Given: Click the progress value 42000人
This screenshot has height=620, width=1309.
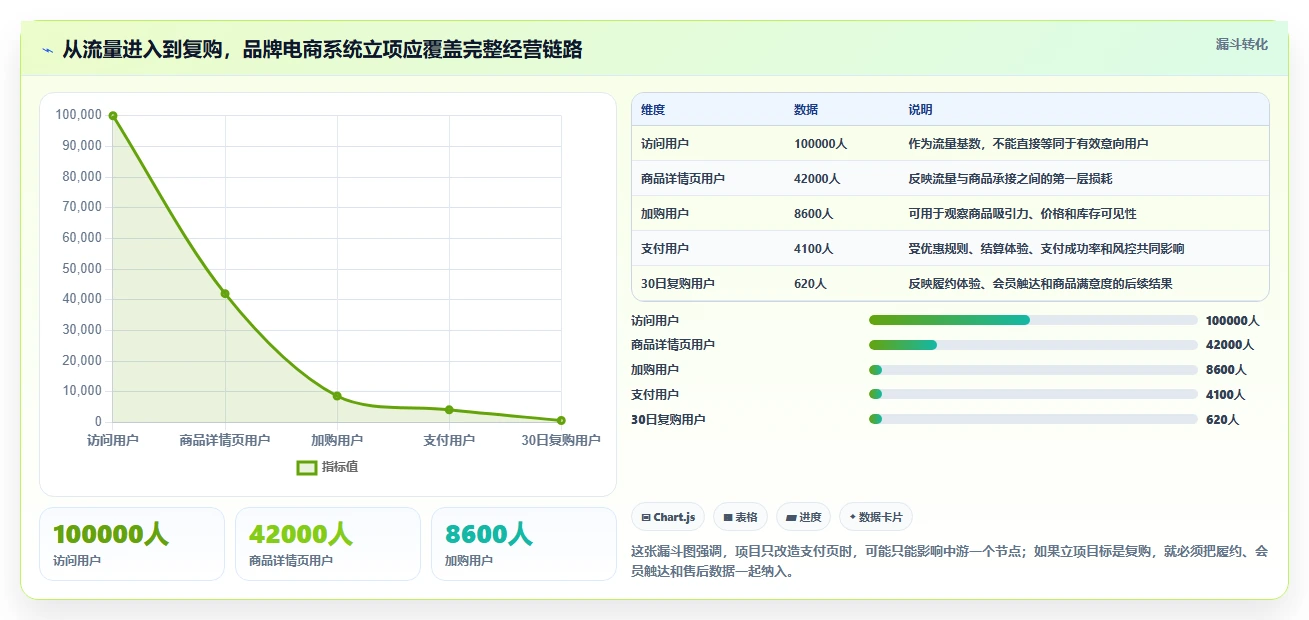Looking at the screenshot, I should point(1230,345).
